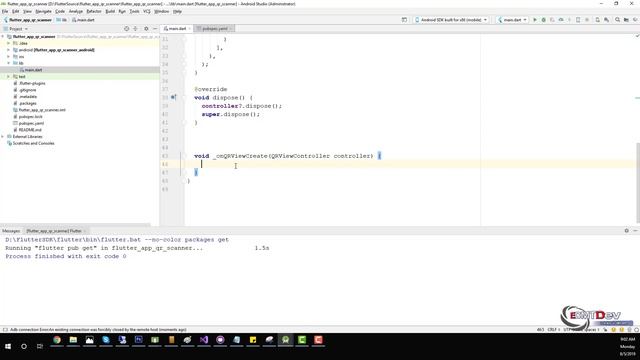Open SDK Manager icon in toolbar
Image resolution: width=640 pixels, height=360 pixels.
click(607, 20)
